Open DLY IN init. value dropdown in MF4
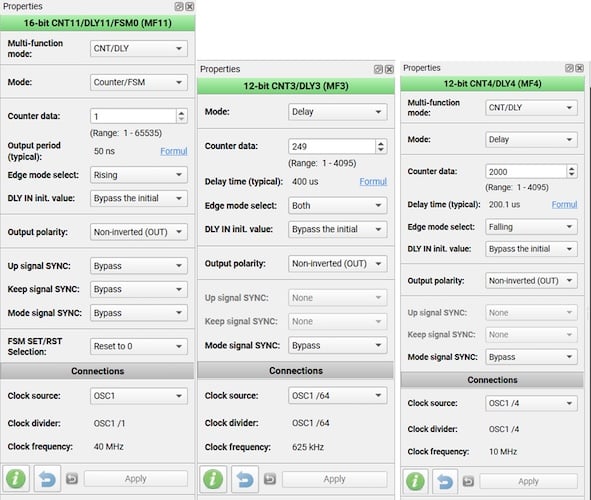Screen dimensions: 591x500 point(531,249)
